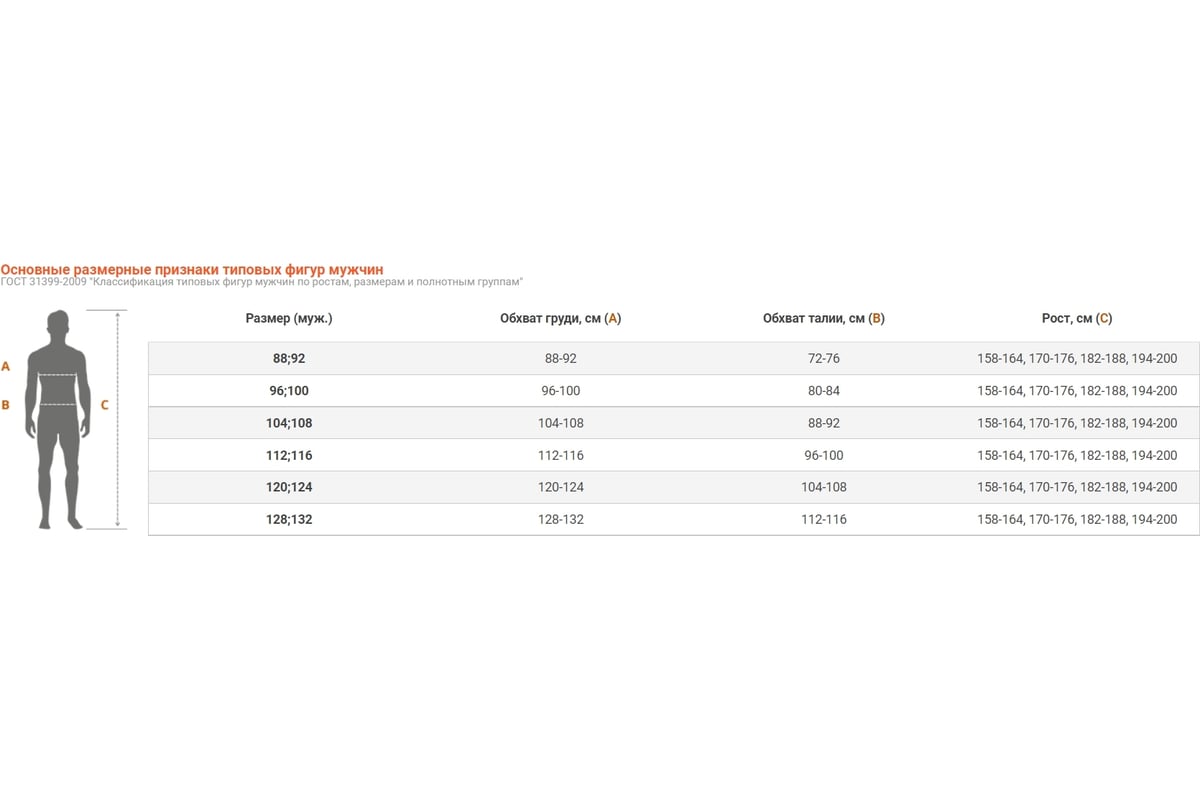This screenshot has height=800, width=1200.
Task: Click the 72-76 waist measurement cell
Action: point(824,358)
